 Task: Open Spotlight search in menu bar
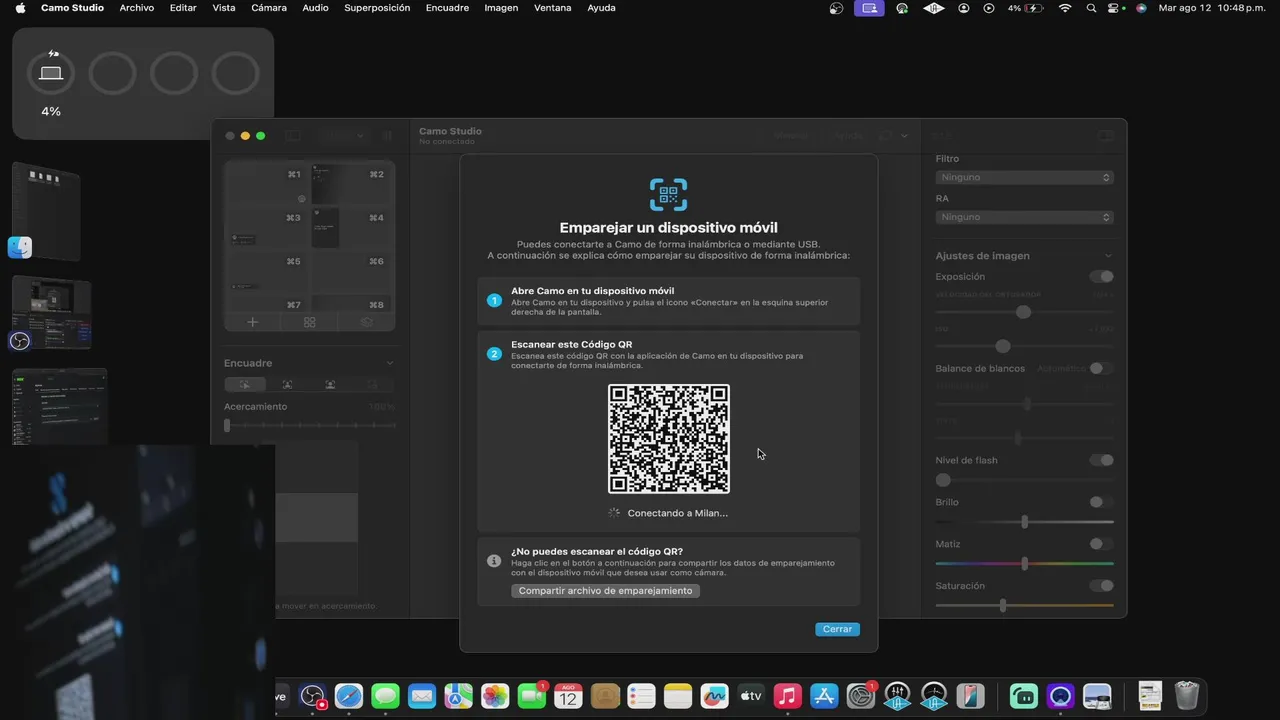click(1093, 8)
